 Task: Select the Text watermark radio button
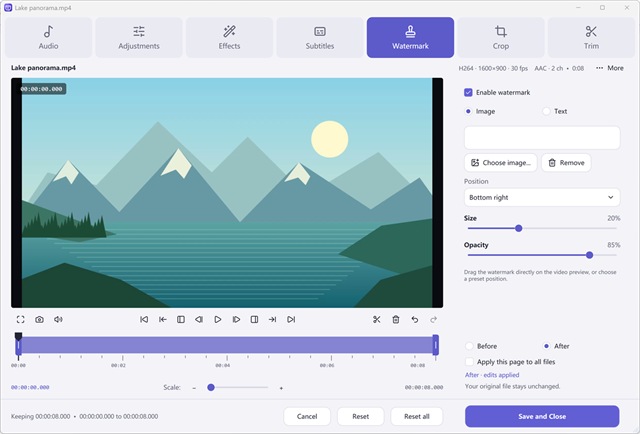[x=546, y=111]
